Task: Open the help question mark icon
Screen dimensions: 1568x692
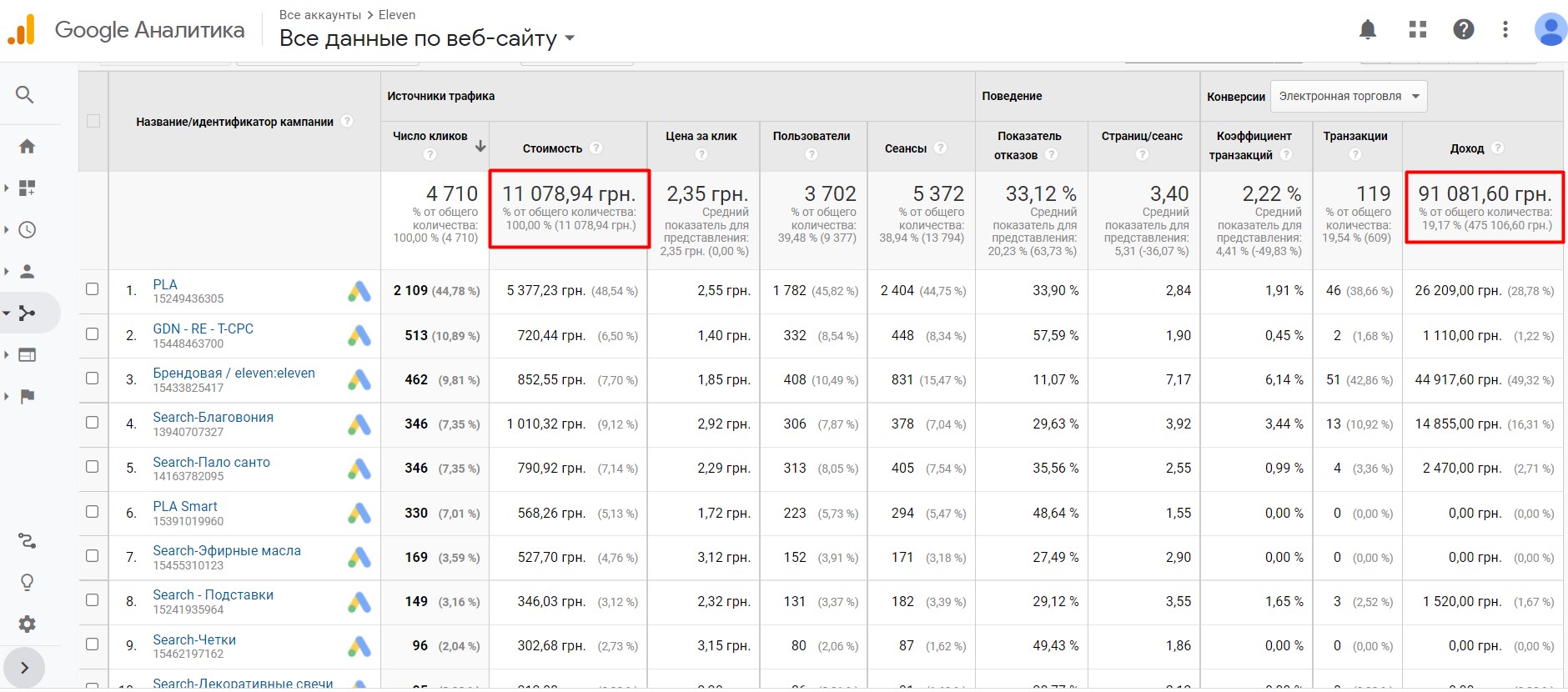Action: (x=1464, y=30)
